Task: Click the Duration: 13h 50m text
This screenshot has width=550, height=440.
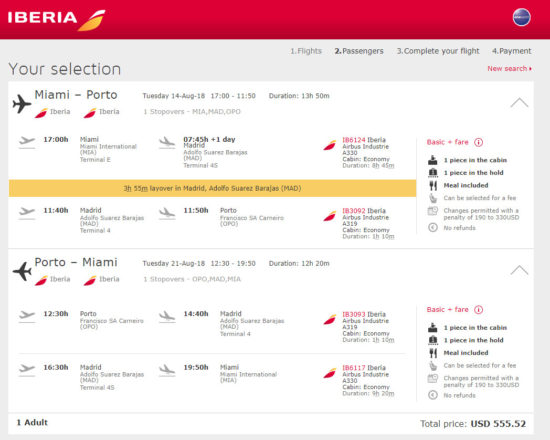Action: click(x=299, y=96)
